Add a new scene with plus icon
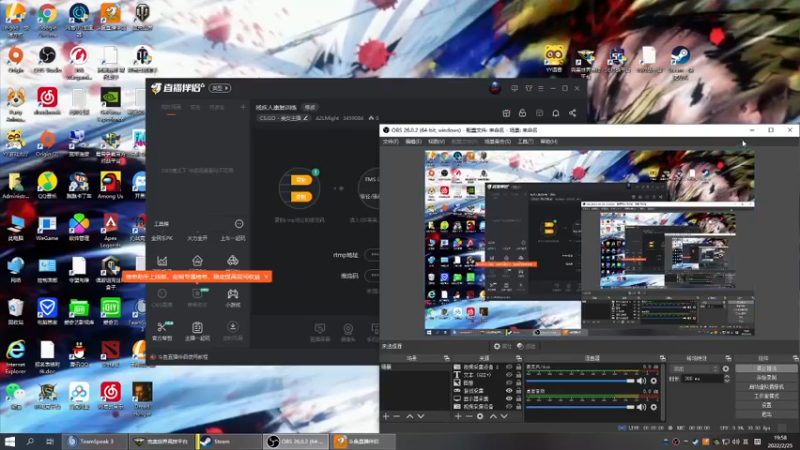 tap(386, 416)
